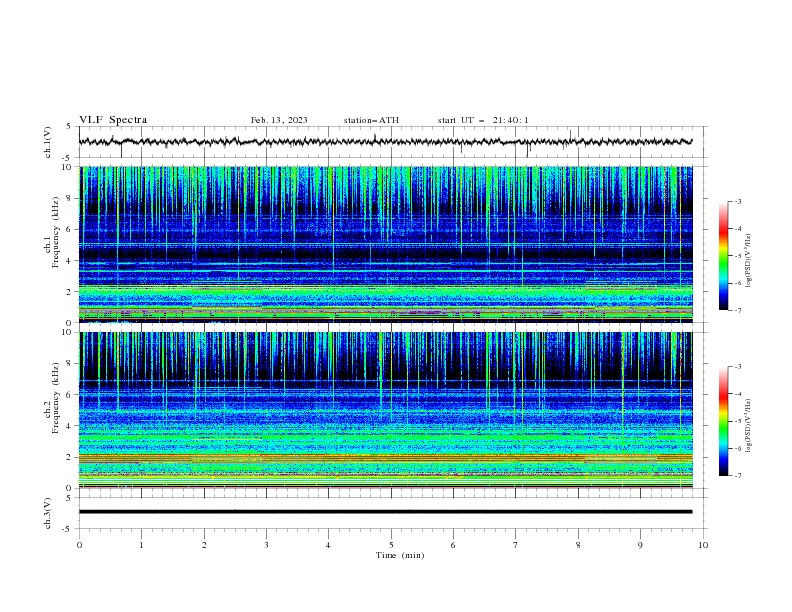Screen dimensions: 792x612
Task: Click the ch.2 spectrogram color scale bar
Action: pos(724,421)
